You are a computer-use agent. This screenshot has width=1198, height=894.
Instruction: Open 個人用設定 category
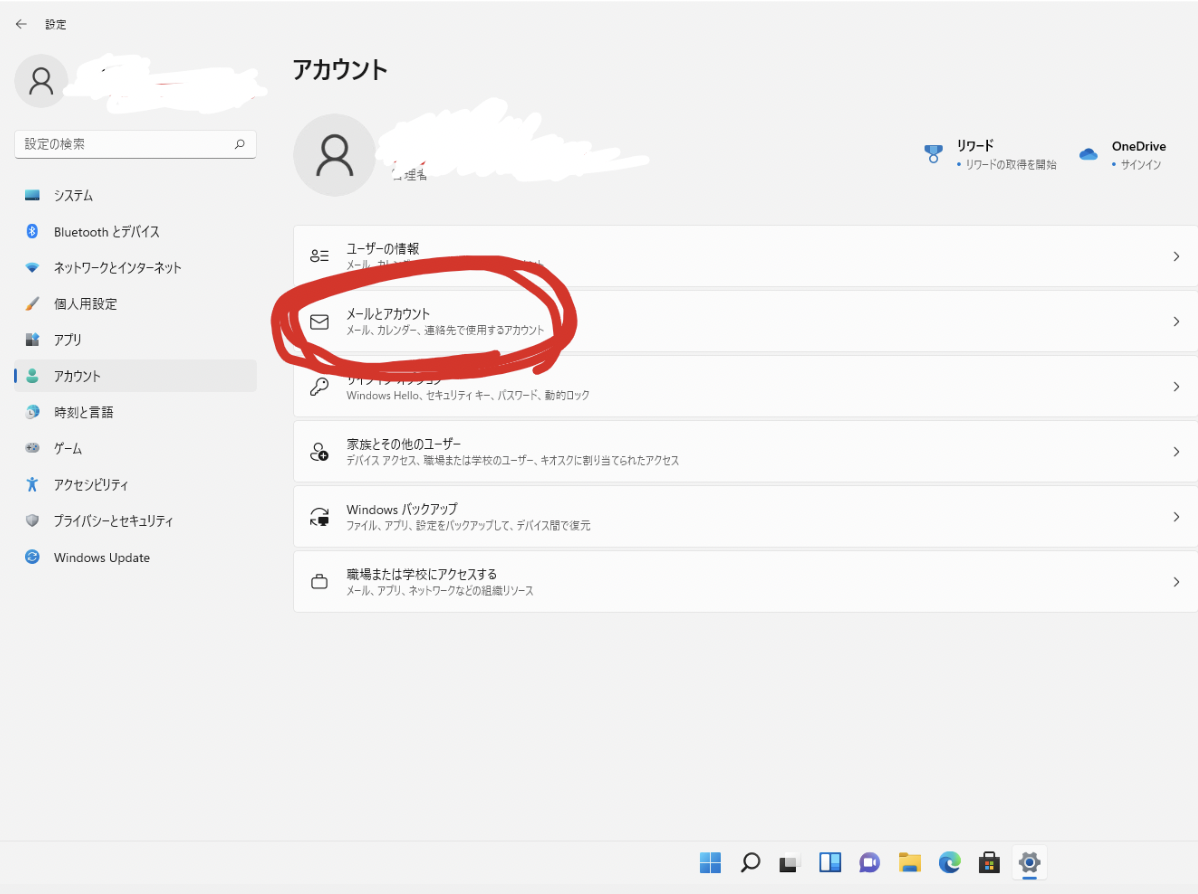[x=135, y=304]
